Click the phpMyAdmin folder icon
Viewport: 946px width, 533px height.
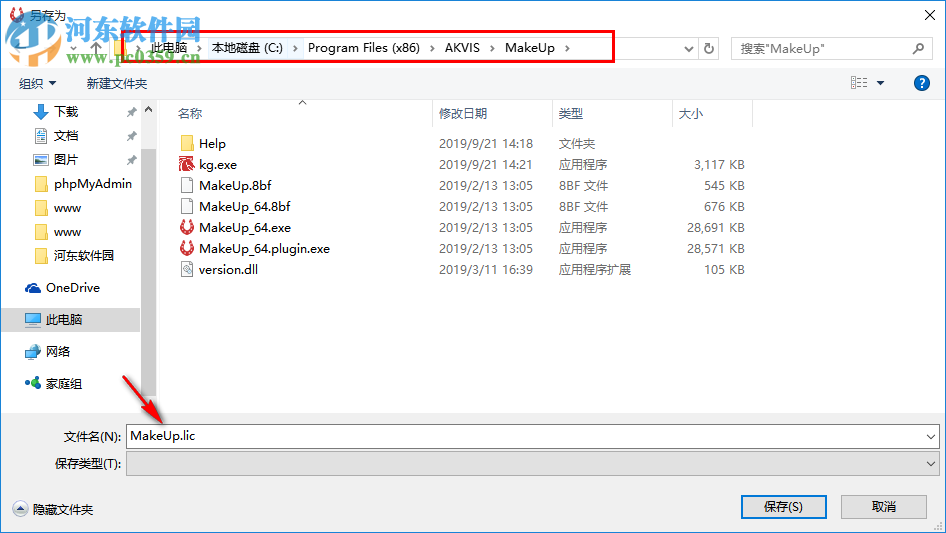(x=41, y=184)
